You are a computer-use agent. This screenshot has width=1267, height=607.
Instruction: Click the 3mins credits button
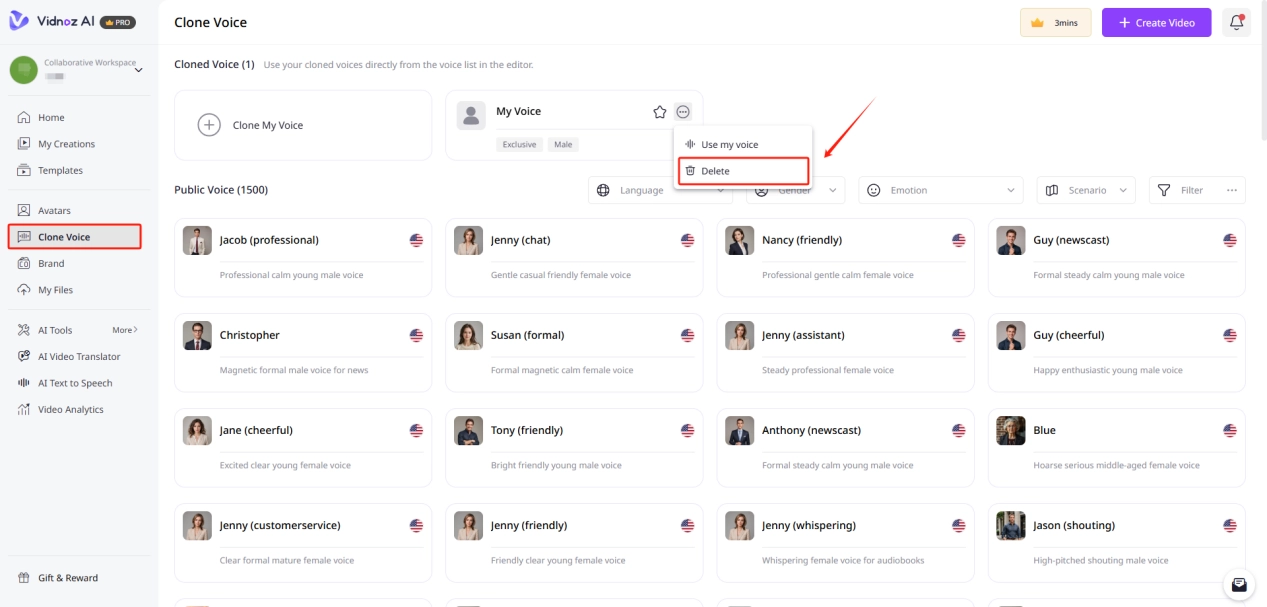(x=1055, y=23)
